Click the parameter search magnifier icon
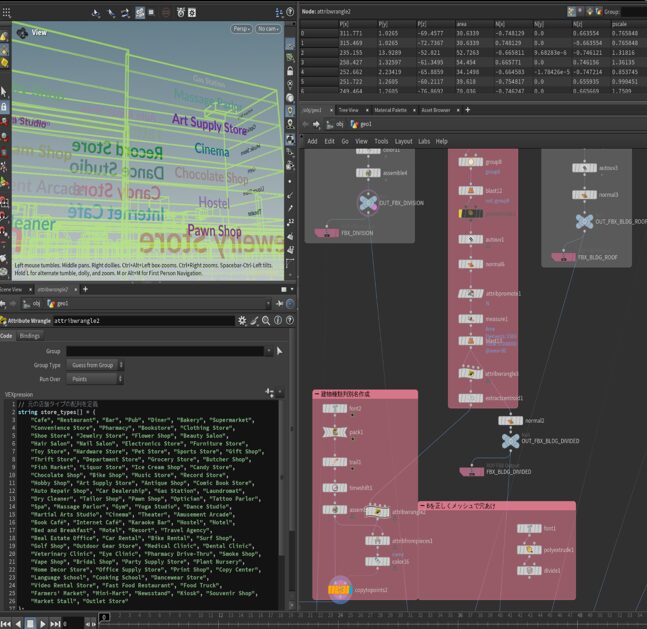This screenshot has width=647, height=629. coord(266,321)
